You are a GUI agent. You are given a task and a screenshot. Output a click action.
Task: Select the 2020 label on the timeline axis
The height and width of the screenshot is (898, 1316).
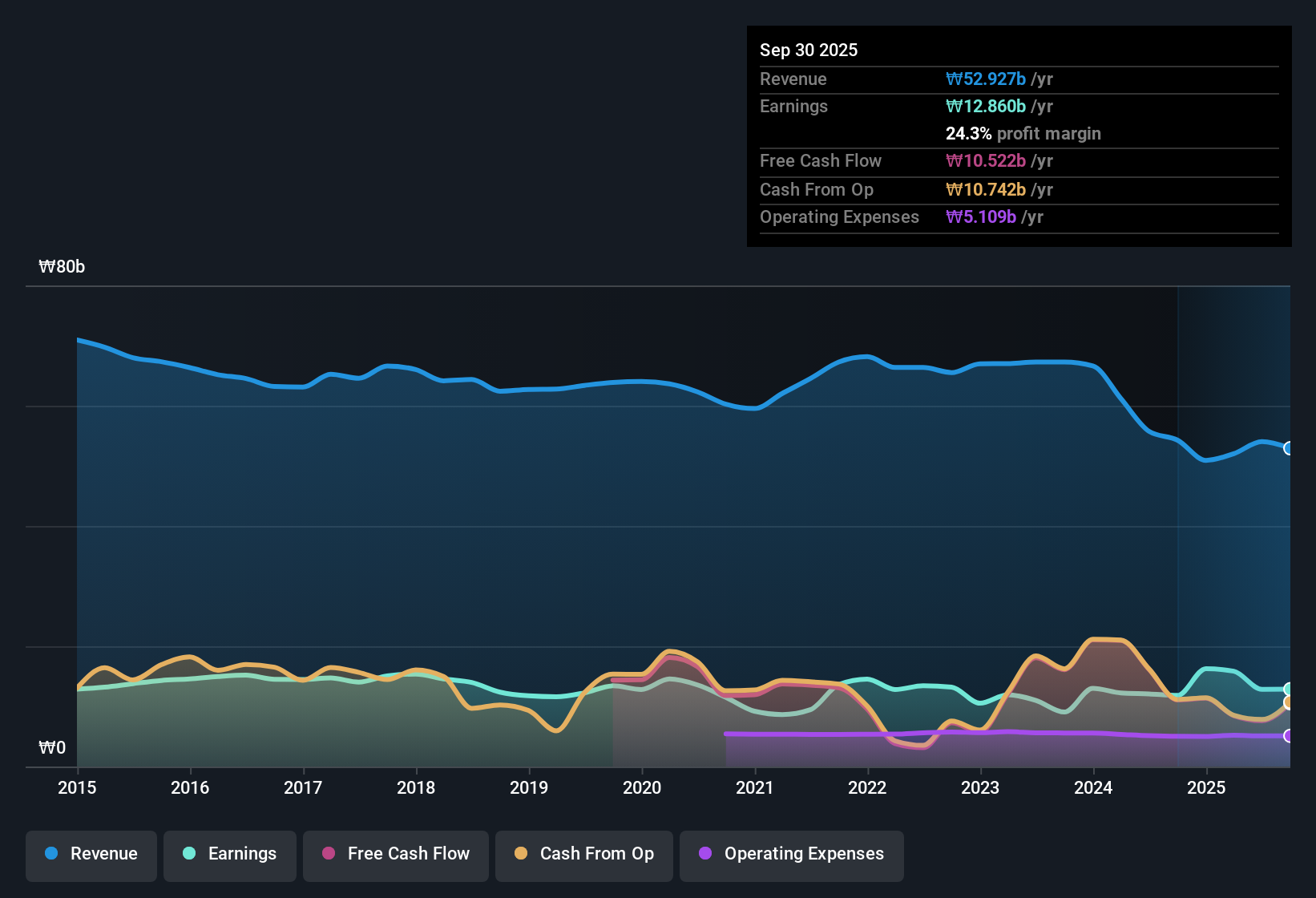(x=642, y=788)
